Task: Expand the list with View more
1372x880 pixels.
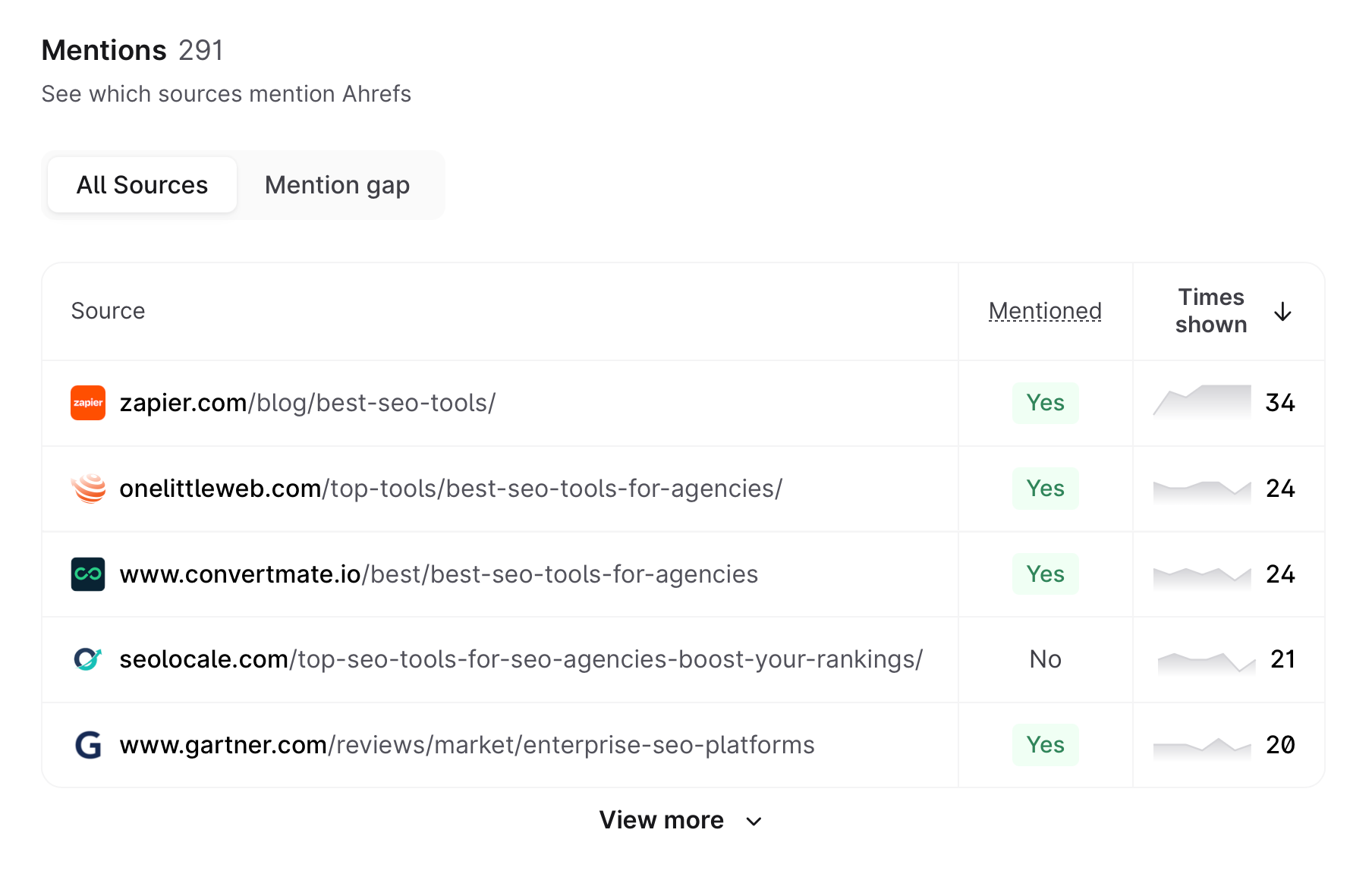Action: coord(661,820)
